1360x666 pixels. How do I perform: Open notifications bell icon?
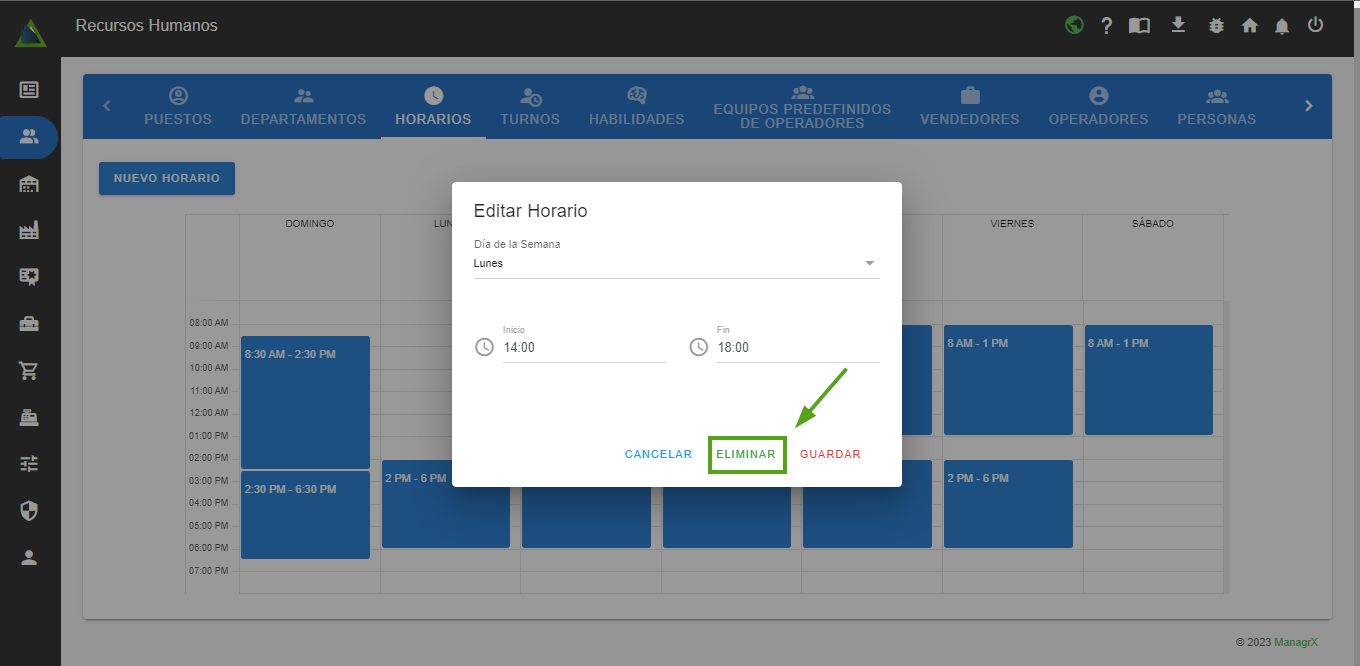point(1282,26)
